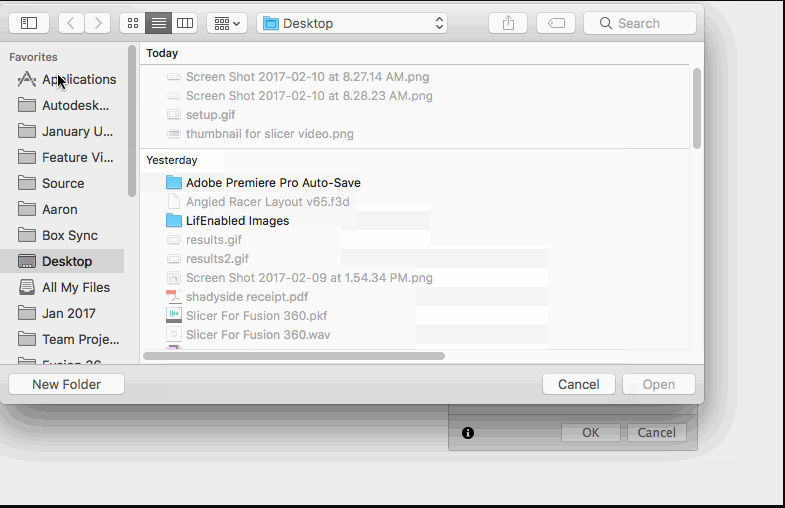Click the Slicer .pkf file icon
This screenshot has height=508, width=785.
[174, 315]
